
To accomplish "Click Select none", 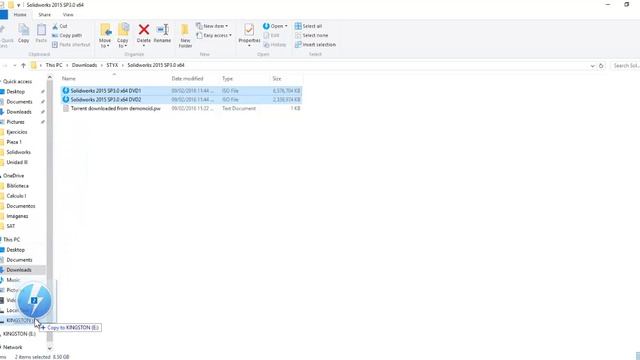I will click(311, 36).
